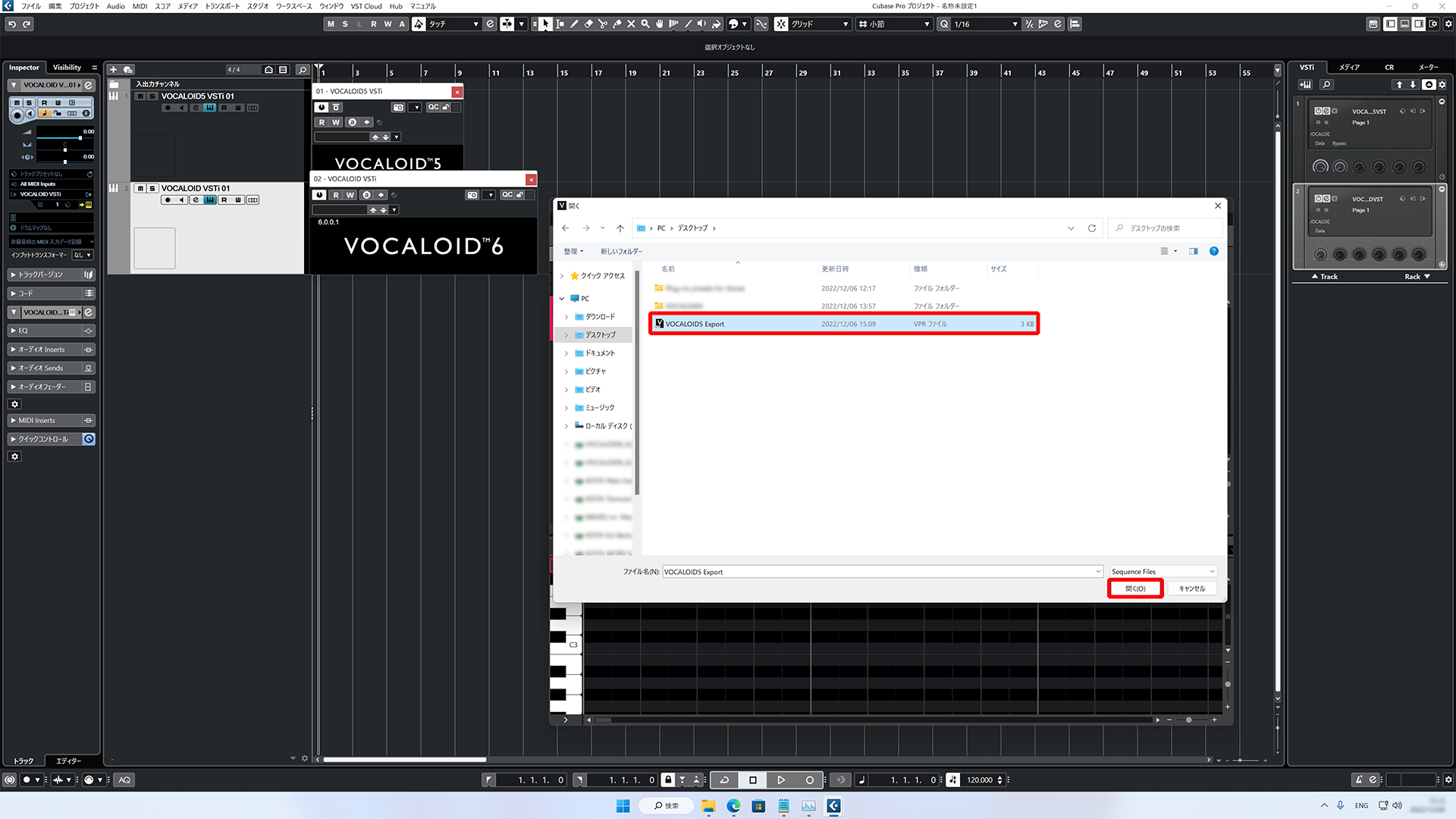Select the Object Selection arrow tool
The image size is (1456, 819).
tap(545, 24)
